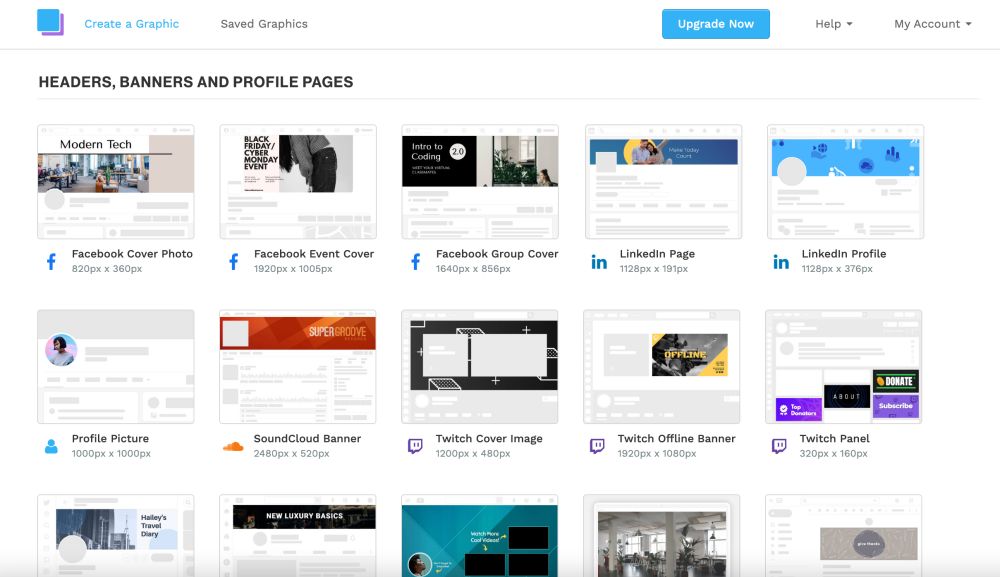
Task: Switch to the Saved Graphics tab
Action: click(x=263, y=23)
